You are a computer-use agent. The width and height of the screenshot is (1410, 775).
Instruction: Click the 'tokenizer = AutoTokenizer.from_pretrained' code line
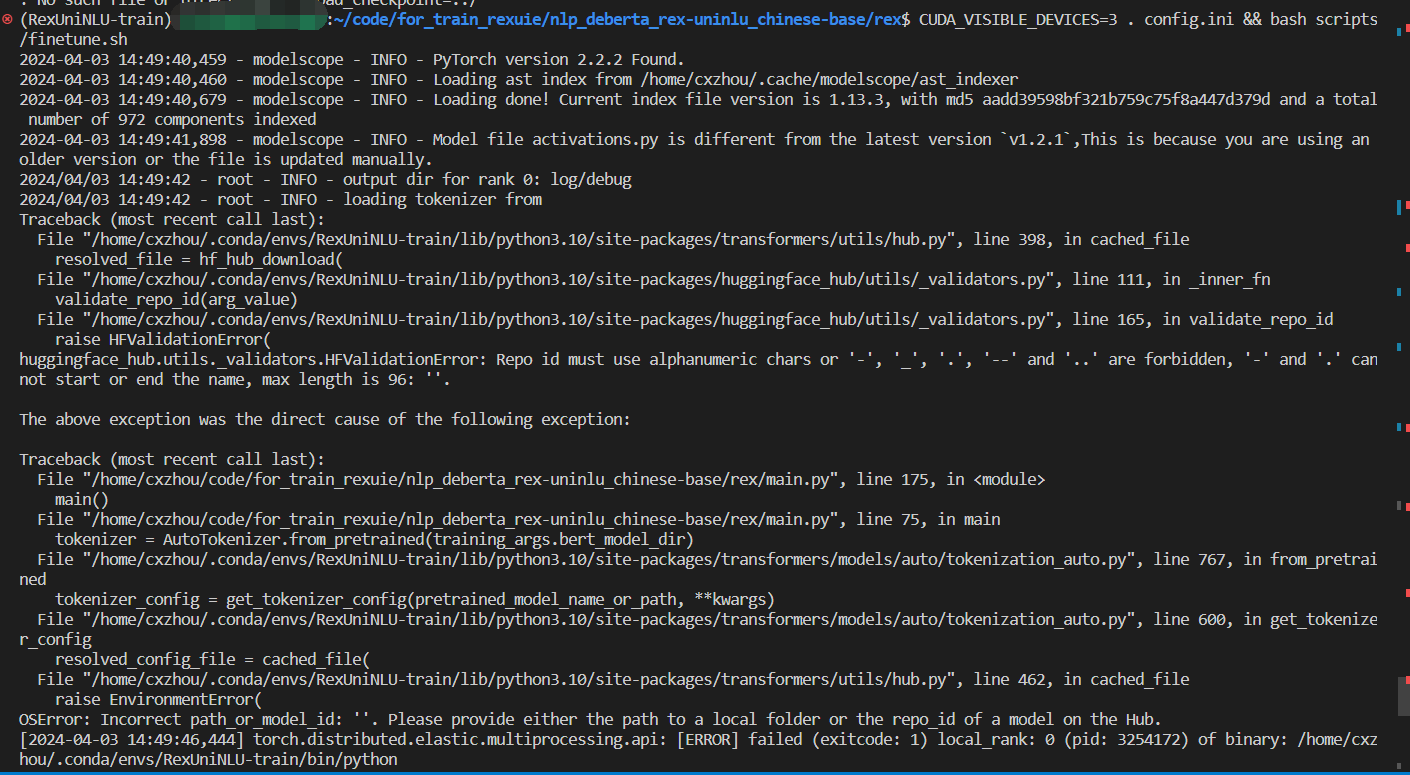point(375,540)
